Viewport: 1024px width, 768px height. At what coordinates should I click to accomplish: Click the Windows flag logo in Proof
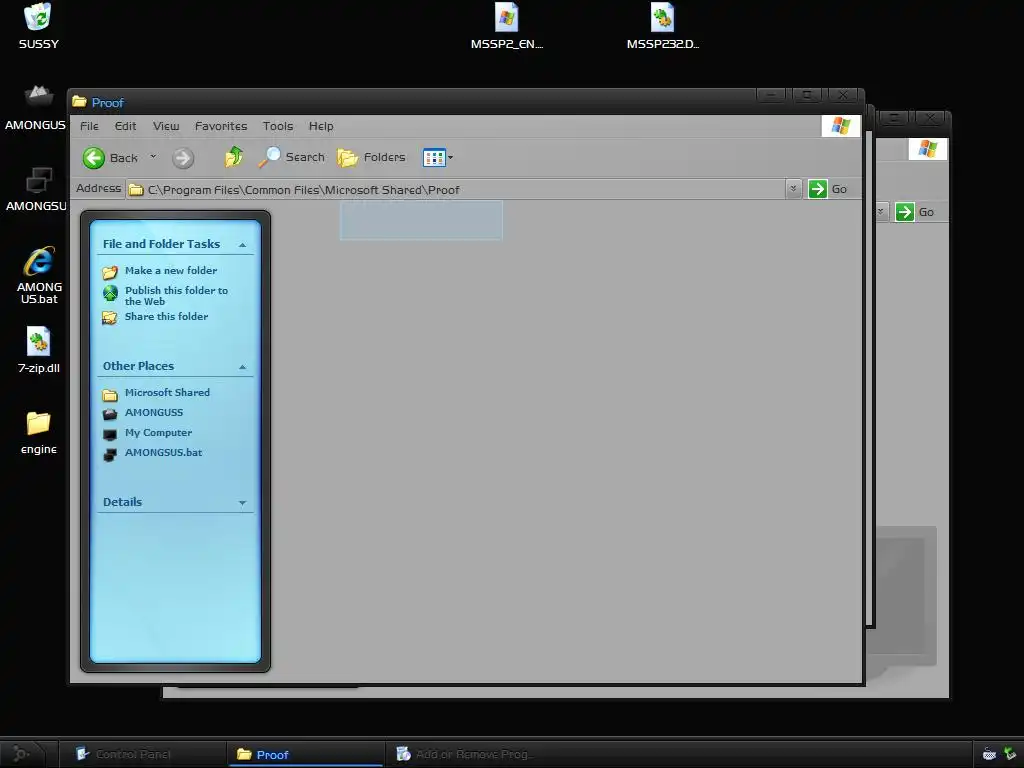(x=840, y=126)
